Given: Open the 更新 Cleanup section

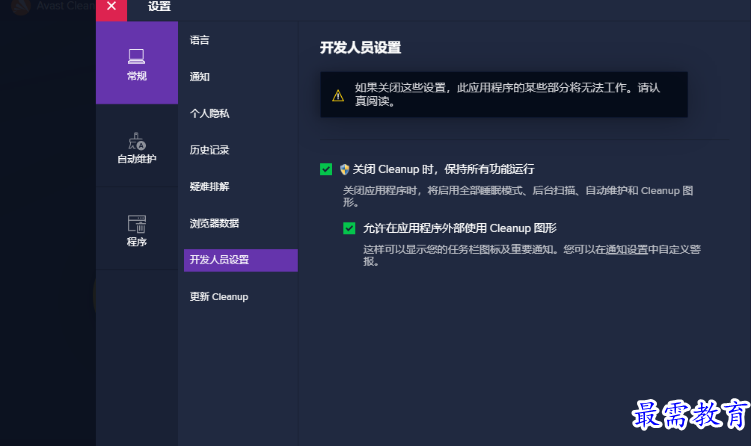Looking at the screenshot, I should [x=219, y=297].
